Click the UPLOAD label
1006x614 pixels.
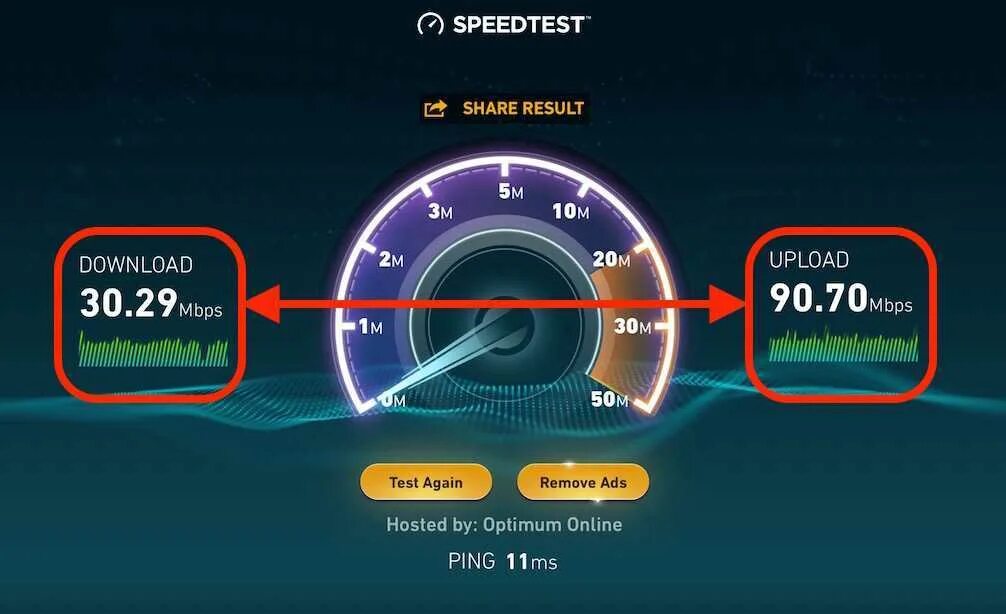pos(809,260)
